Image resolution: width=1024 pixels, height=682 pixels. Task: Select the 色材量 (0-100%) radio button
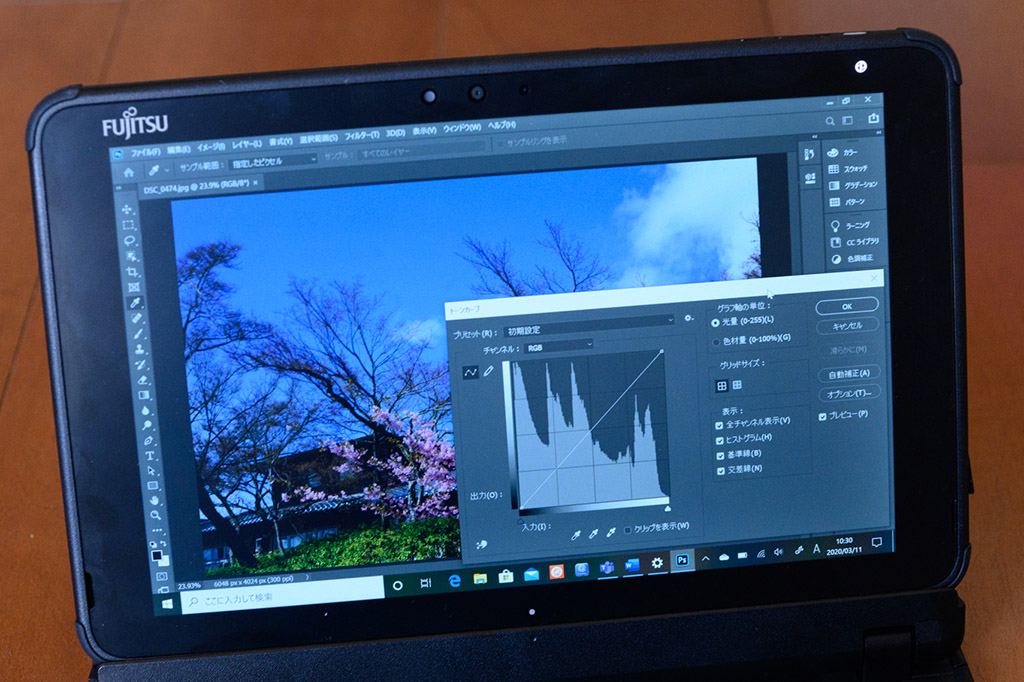coord(716,340)
